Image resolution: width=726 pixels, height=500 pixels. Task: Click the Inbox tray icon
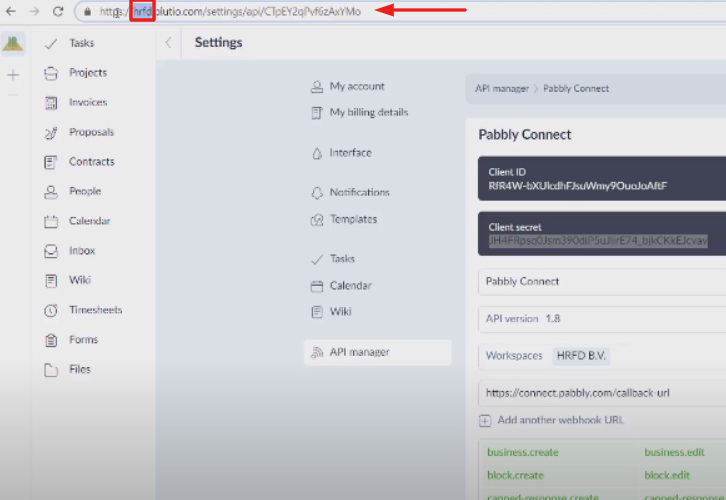(51, 251)
